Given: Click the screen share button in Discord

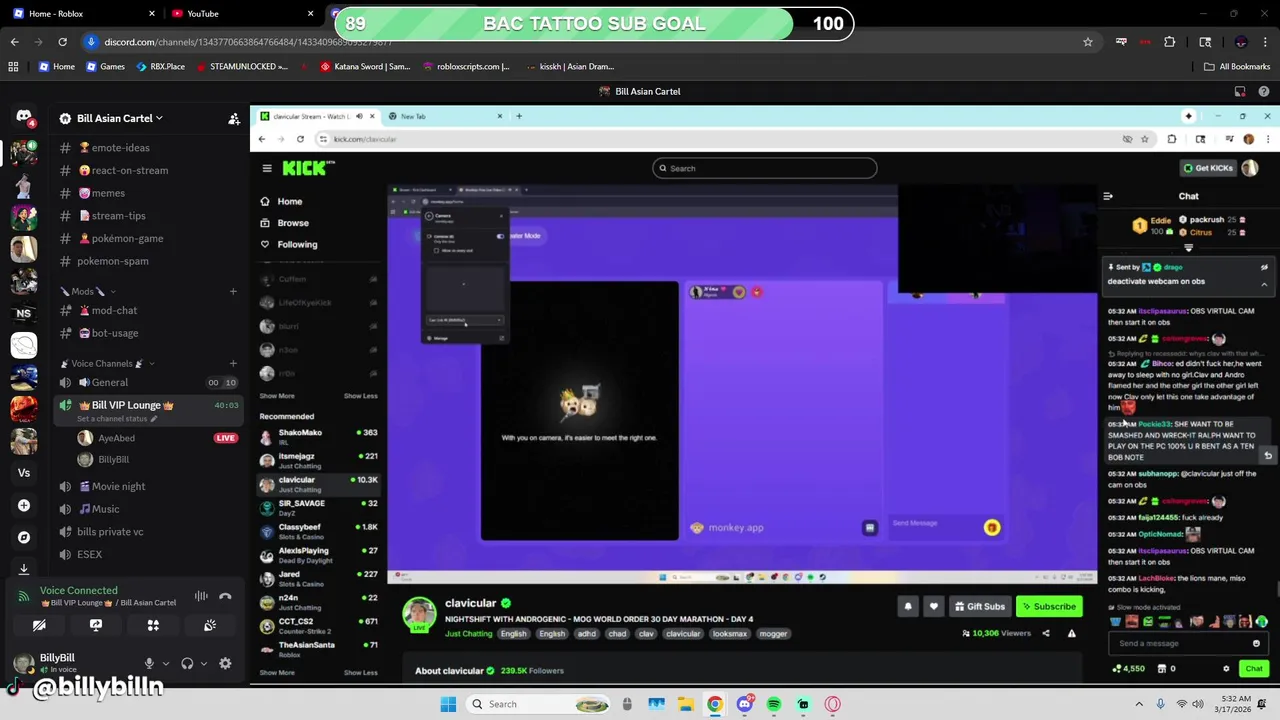Looking at the screenshot, I should (96, 625).
